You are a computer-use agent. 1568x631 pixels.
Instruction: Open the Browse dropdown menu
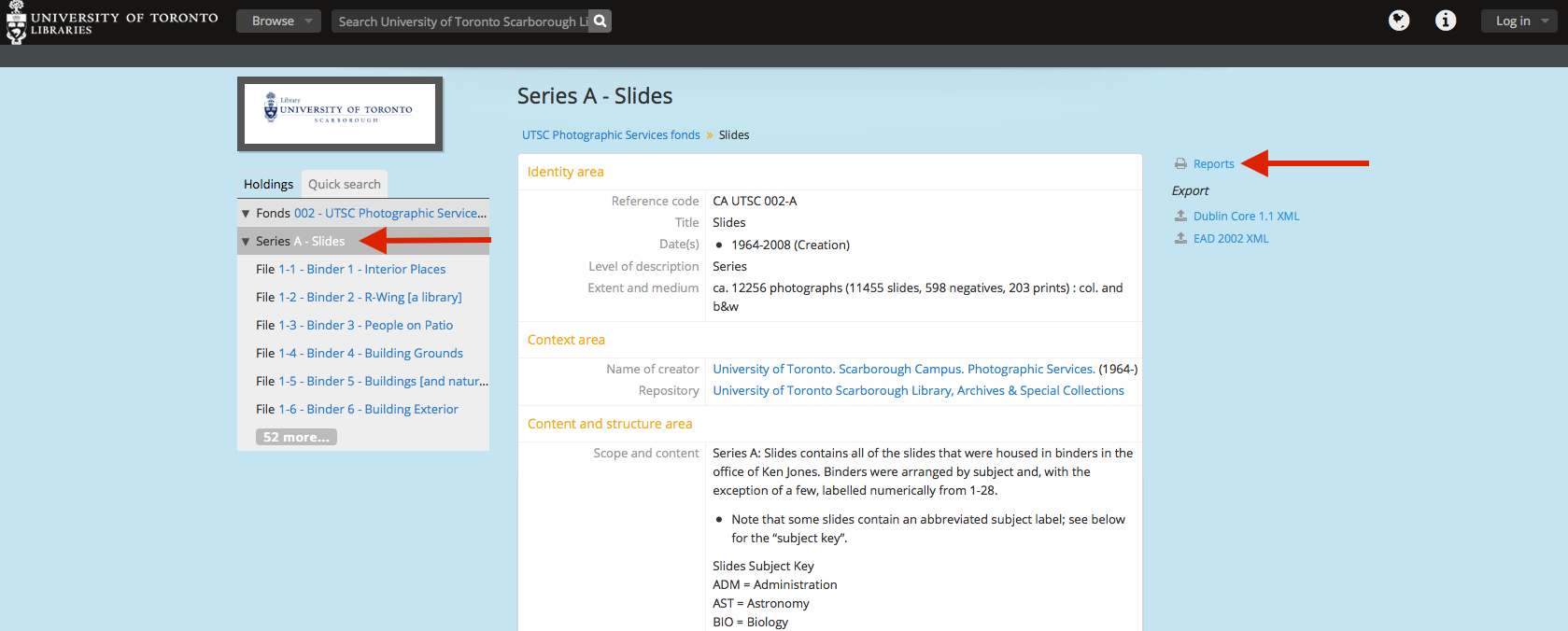pyautogui.click(x=278, y=21)
